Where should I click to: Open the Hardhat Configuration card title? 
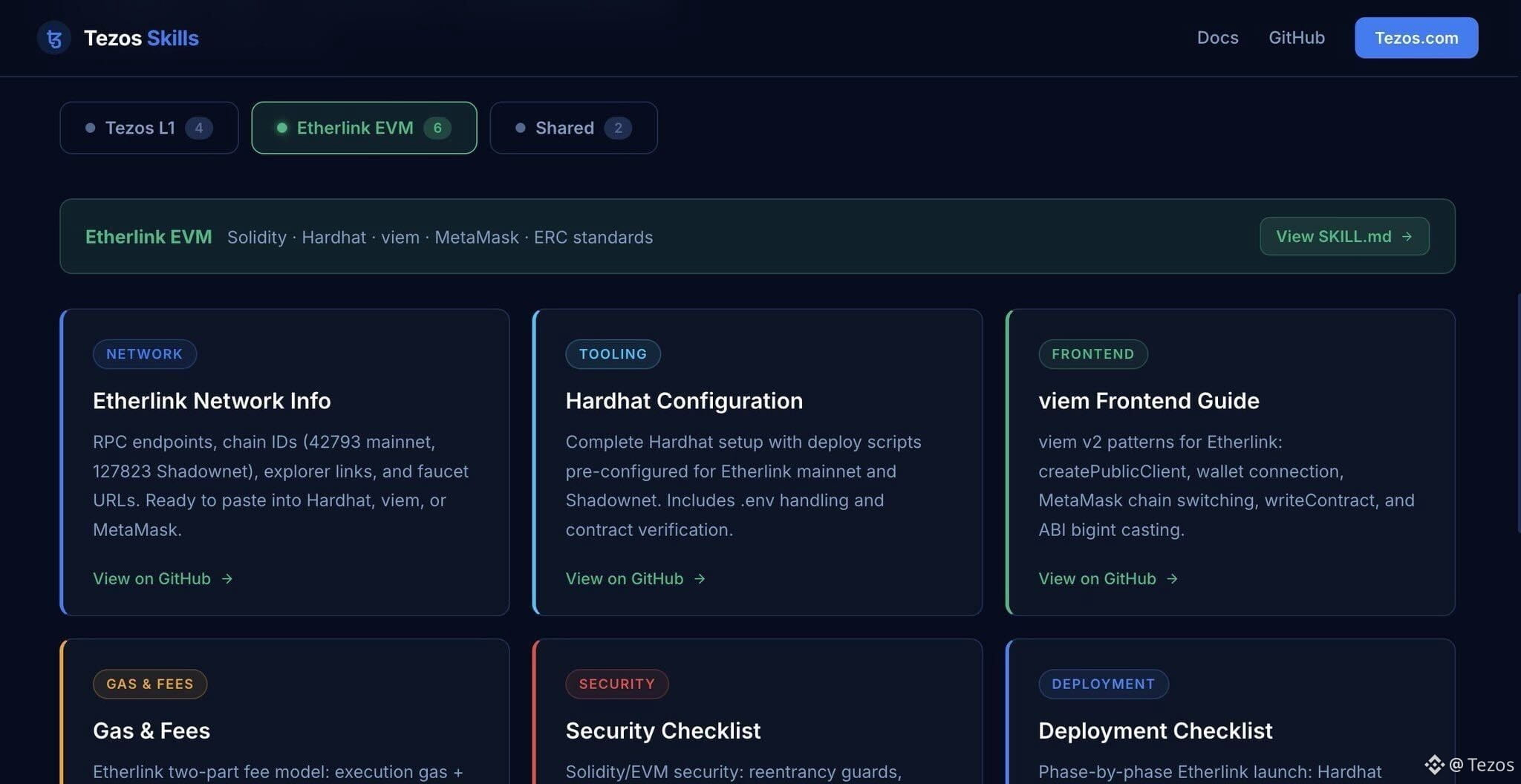tap(684, 401)
